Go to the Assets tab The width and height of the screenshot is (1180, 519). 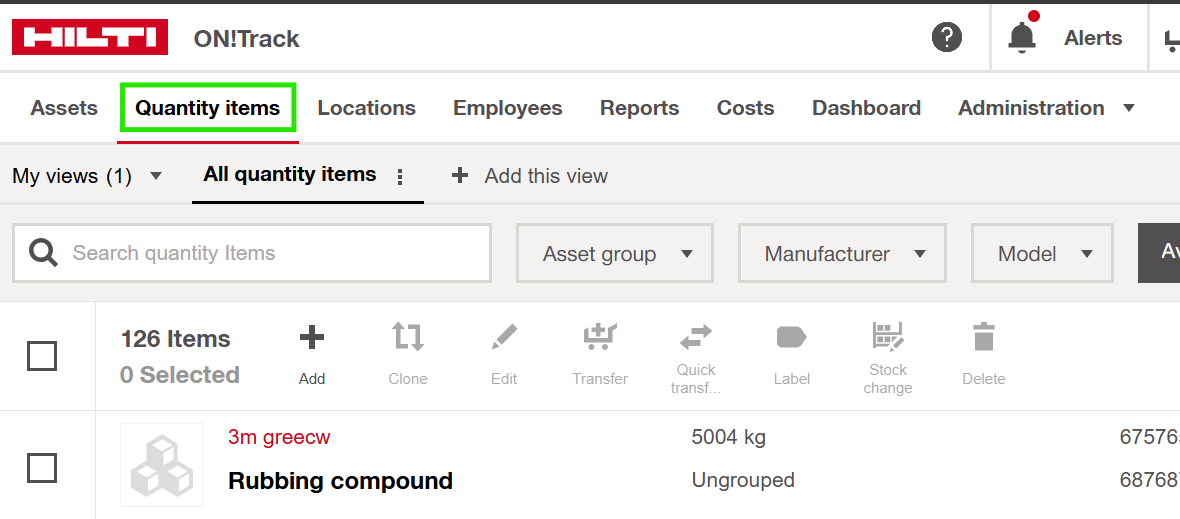pyautogui.click(x=64, y=108)
